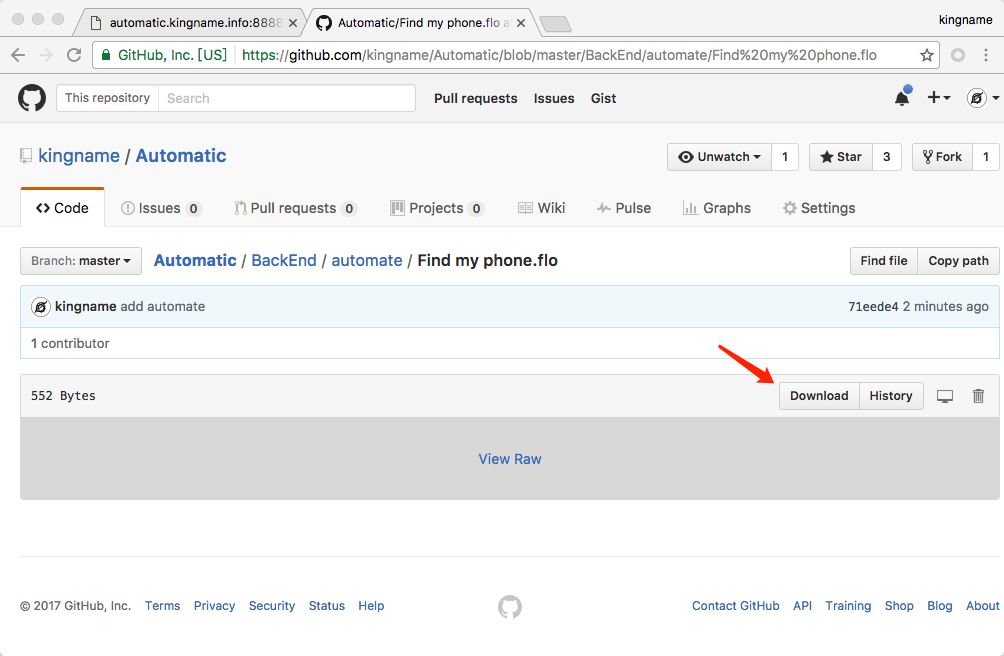Click the browser address bar URL
1004x656 pixels.
(x=559, y=55)
